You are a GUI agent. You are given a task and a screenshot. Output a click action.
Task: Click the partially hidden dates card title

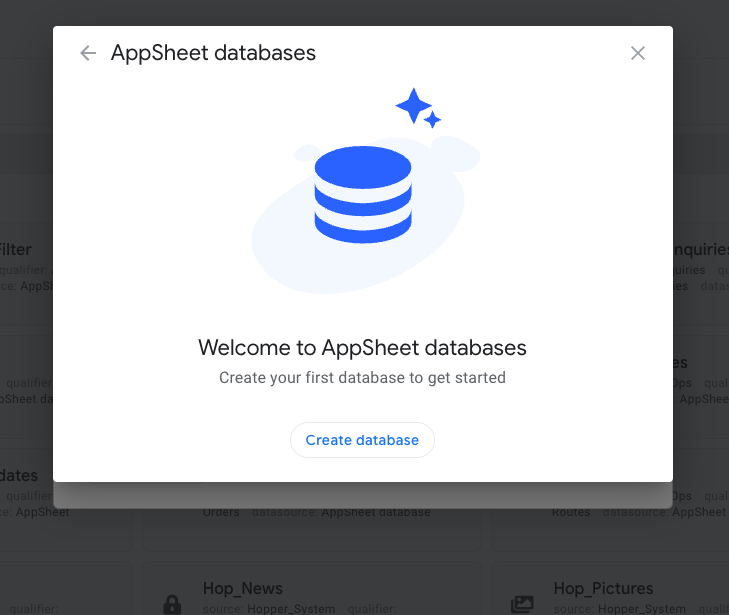19,476
